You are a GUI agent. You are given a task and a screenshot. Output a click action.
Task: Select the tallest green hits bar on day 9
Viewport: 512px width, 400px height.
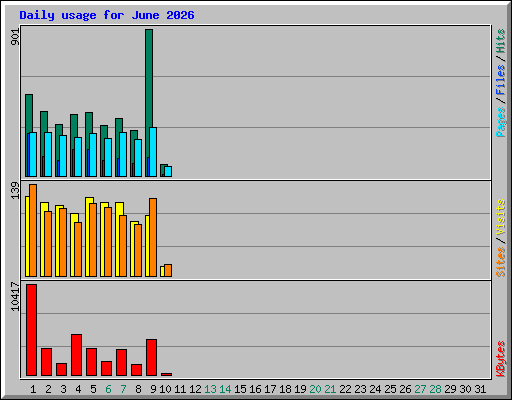click(x=149, y=78)
